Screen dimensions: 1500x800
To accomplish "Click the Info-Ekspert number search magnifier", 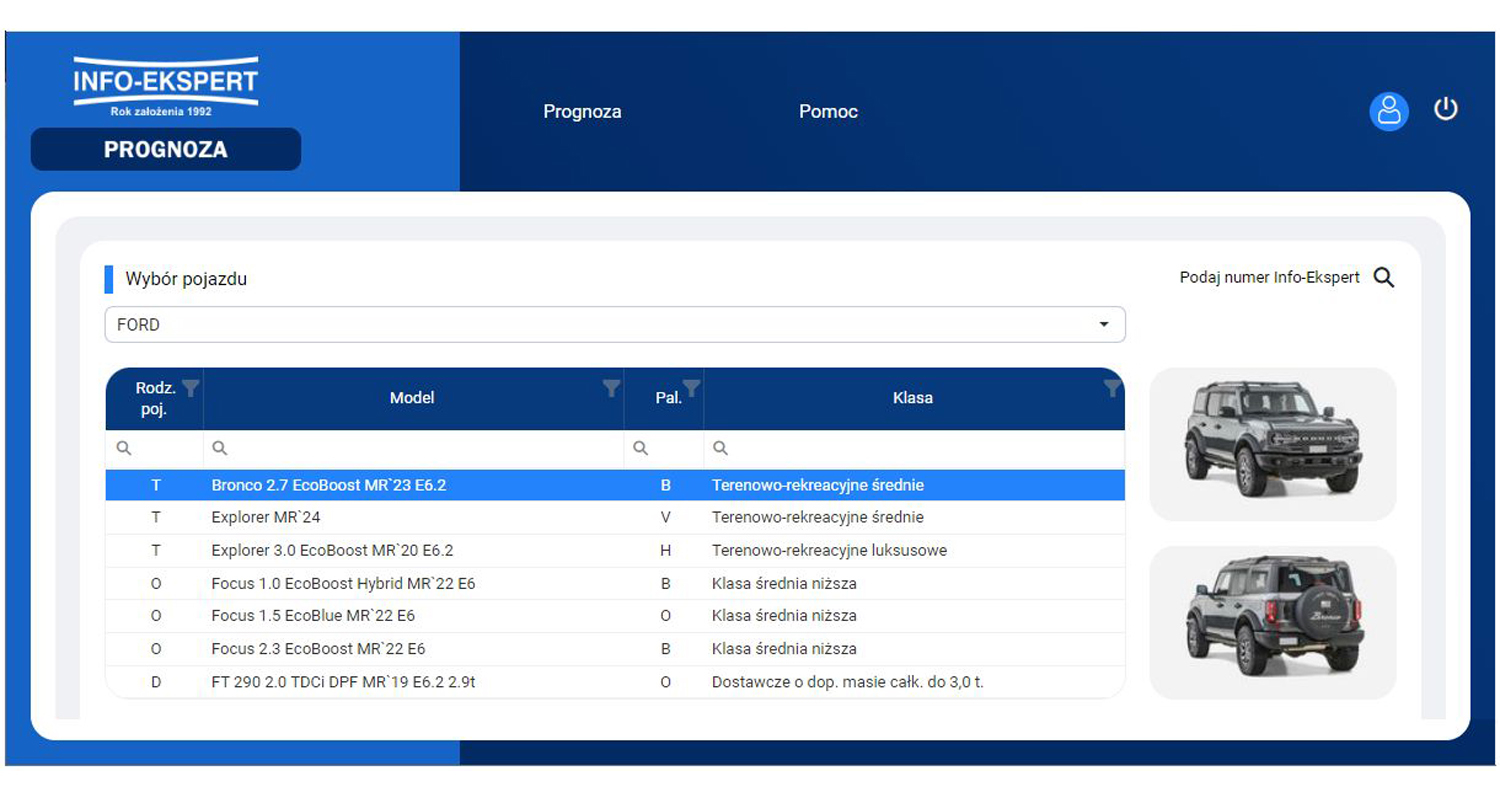I will [x=1384, y=278].
